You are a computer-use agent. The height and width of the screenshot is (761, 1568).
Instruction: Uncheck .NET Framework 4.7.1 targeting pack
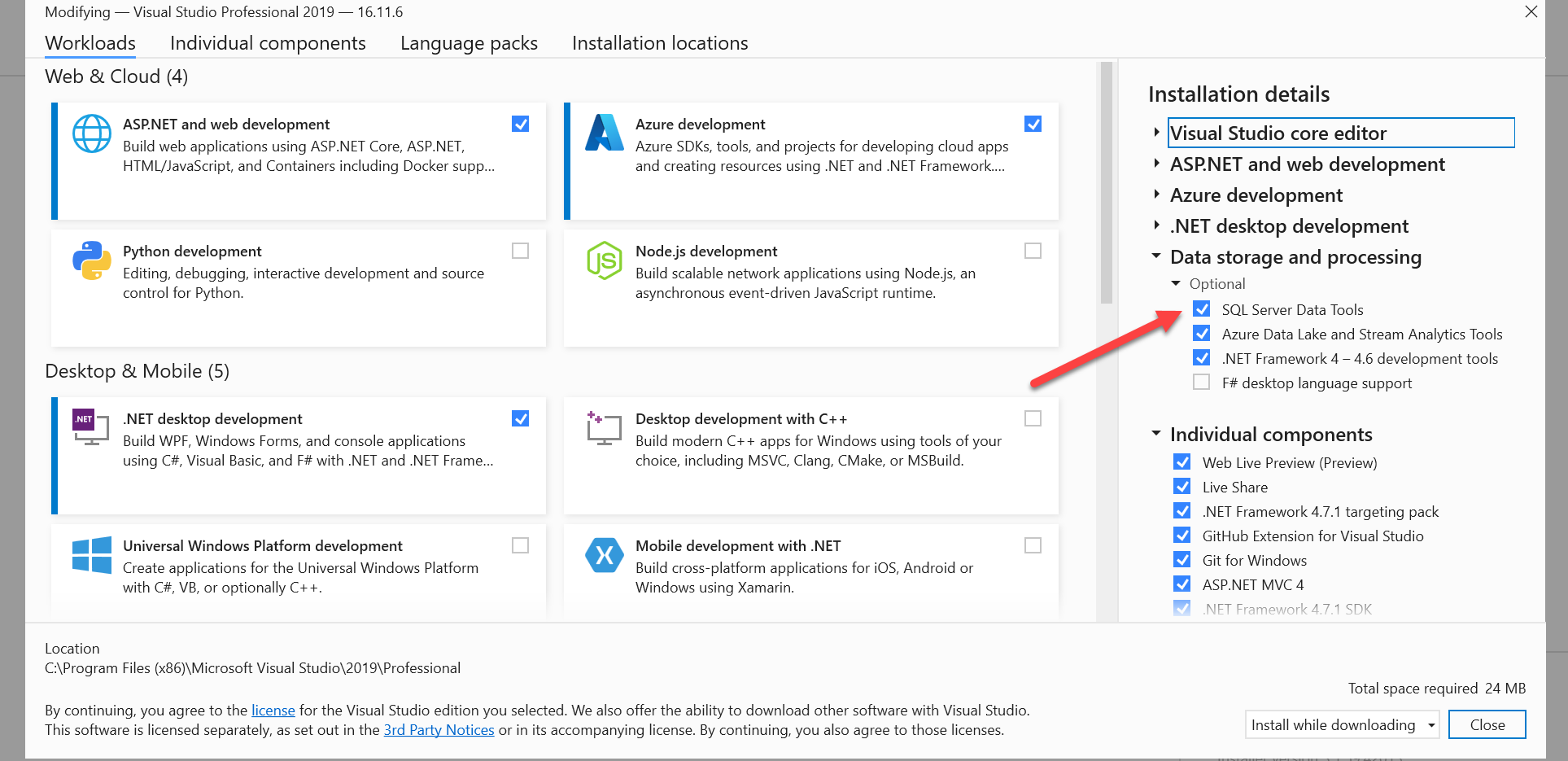1182,510
